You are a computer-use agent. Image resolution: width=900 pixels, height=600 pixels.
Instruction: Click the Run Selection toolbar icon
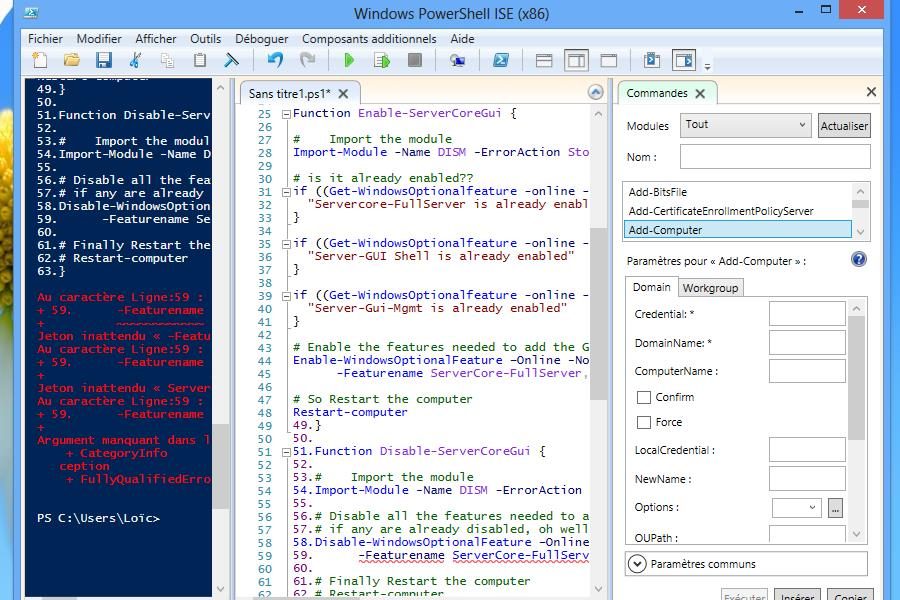[381, 61]
